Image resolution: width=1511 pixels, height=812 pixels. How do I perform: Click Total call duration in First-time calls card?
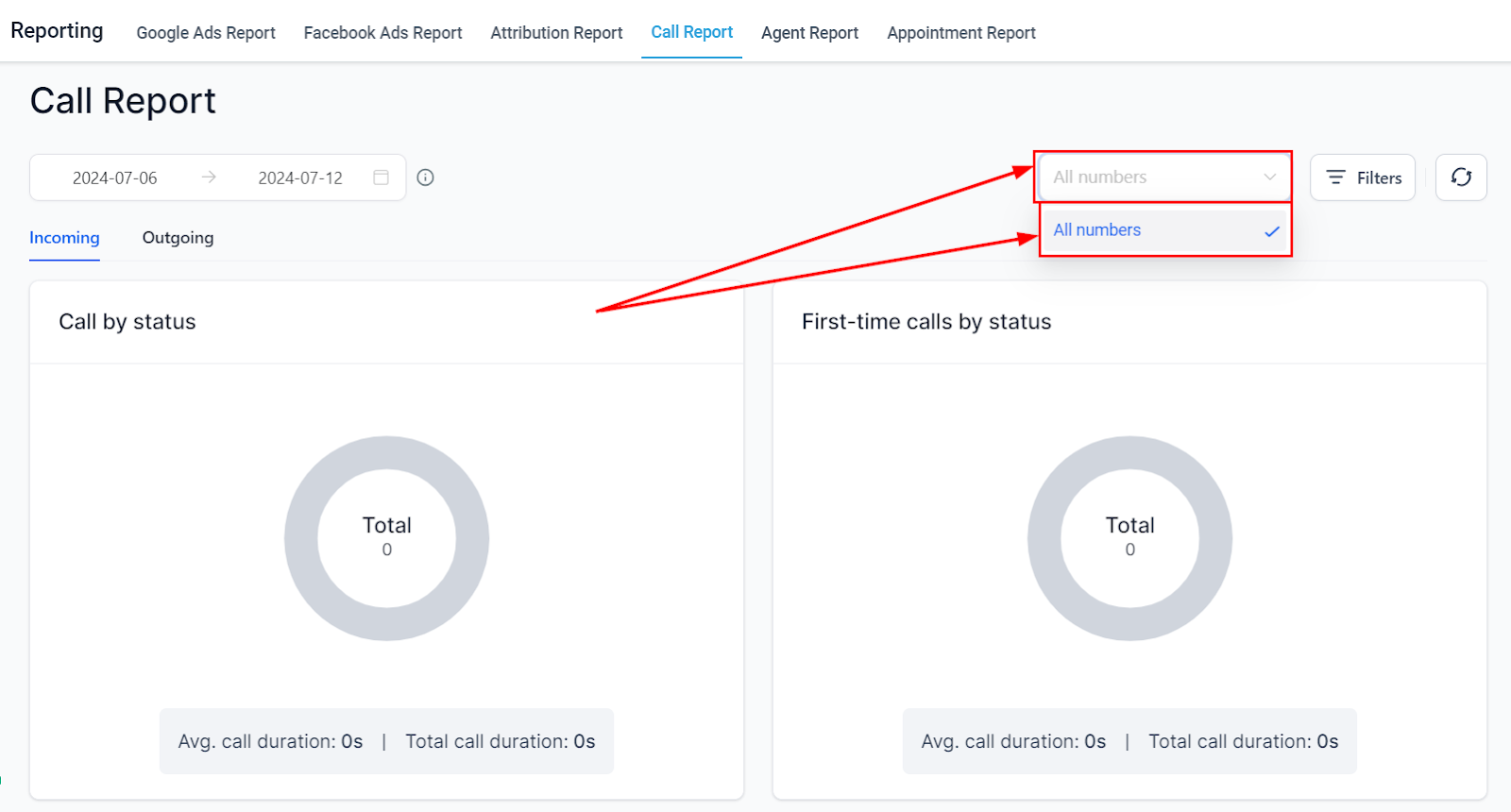(x=1244, y=741)
